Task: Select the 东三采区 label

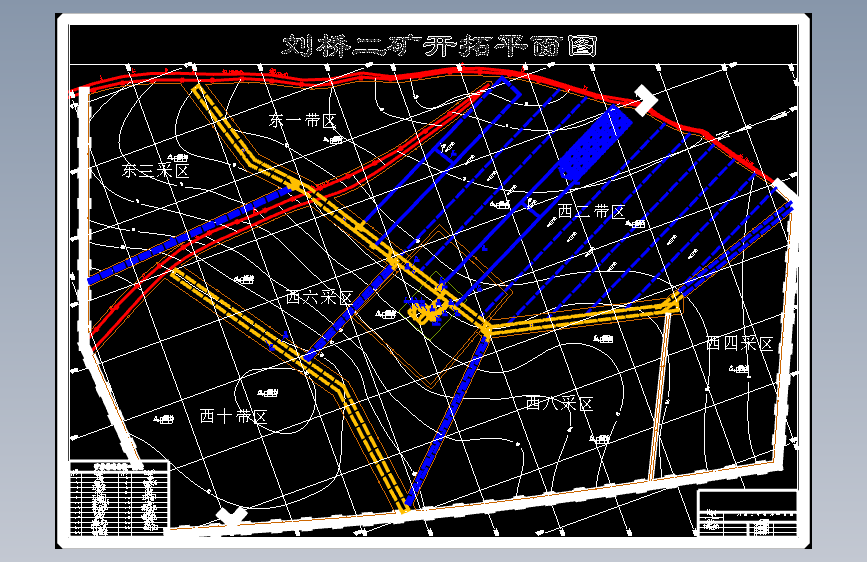Action: tap(156, 170)
